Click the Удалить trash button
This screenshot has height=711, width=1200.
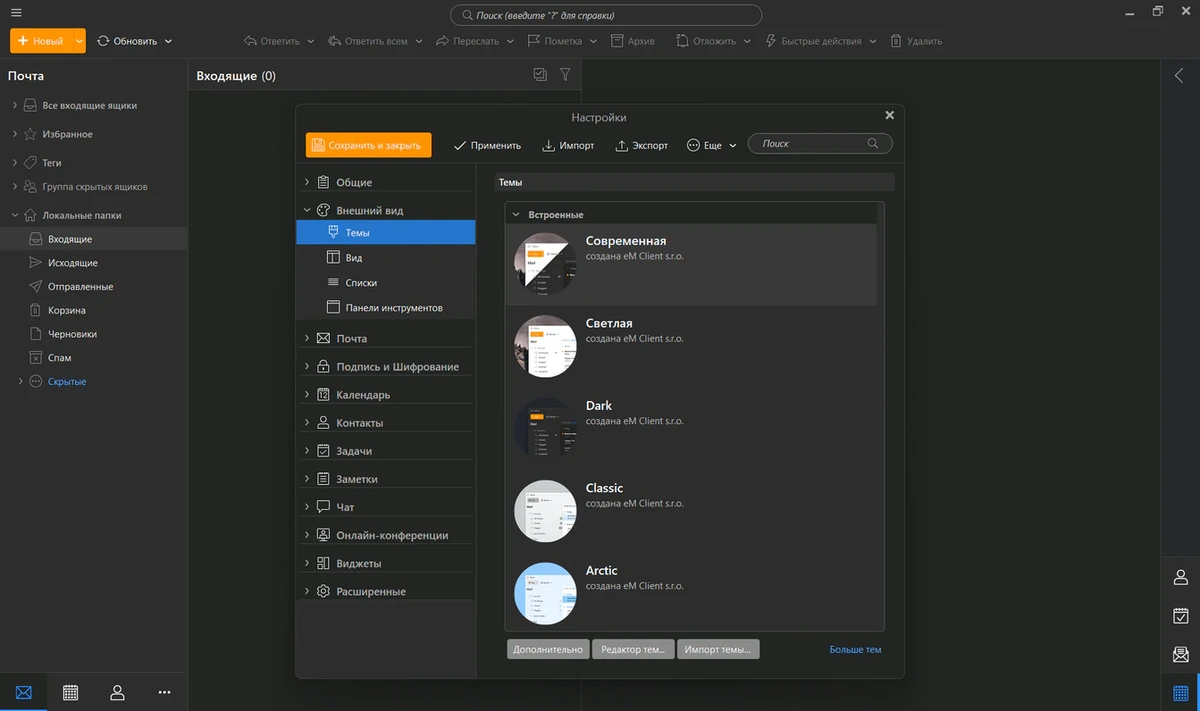[916, 41]
